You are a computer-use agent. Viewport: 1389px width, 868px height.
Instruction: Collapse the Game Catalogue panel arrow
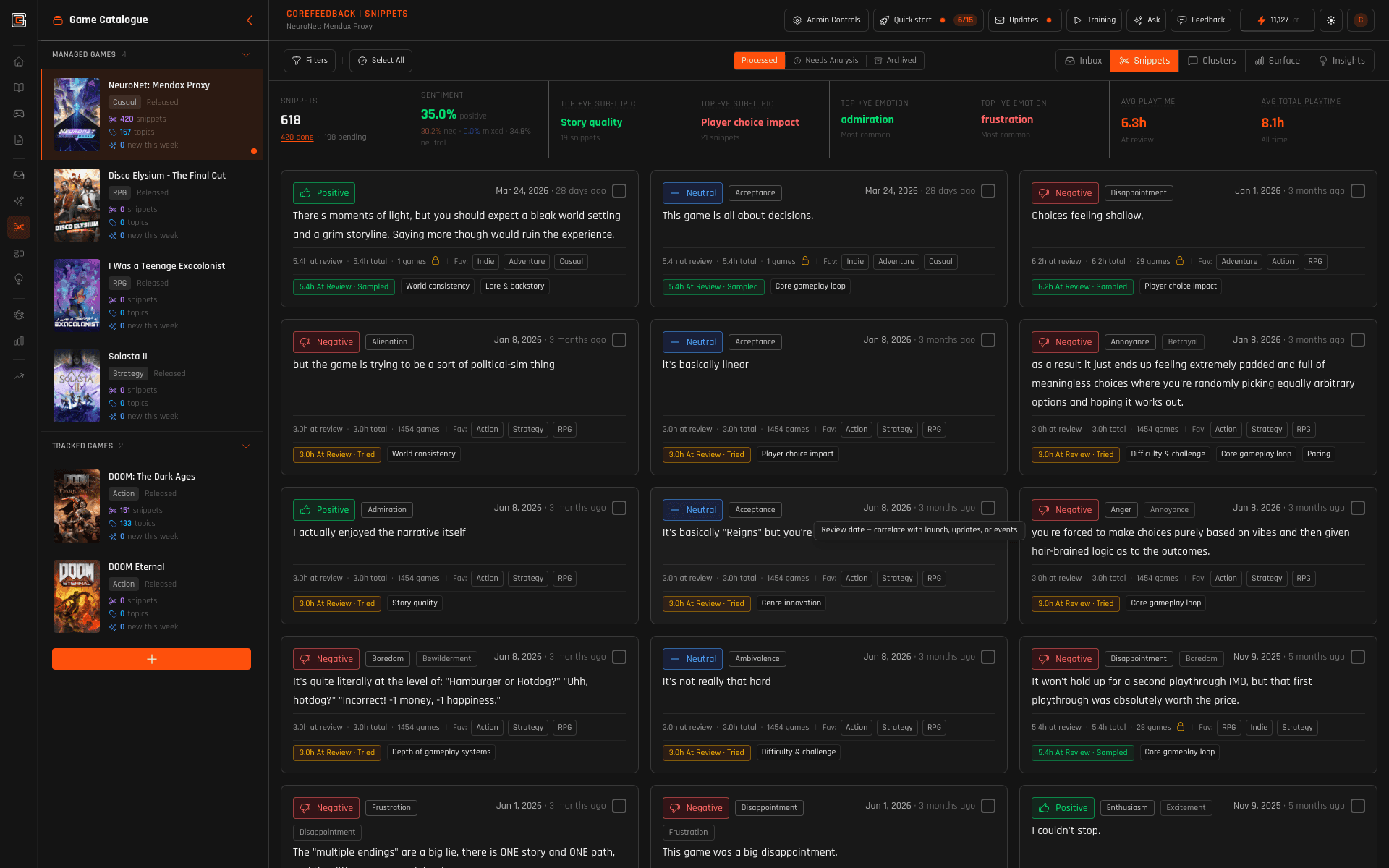[x=250, y=20]
